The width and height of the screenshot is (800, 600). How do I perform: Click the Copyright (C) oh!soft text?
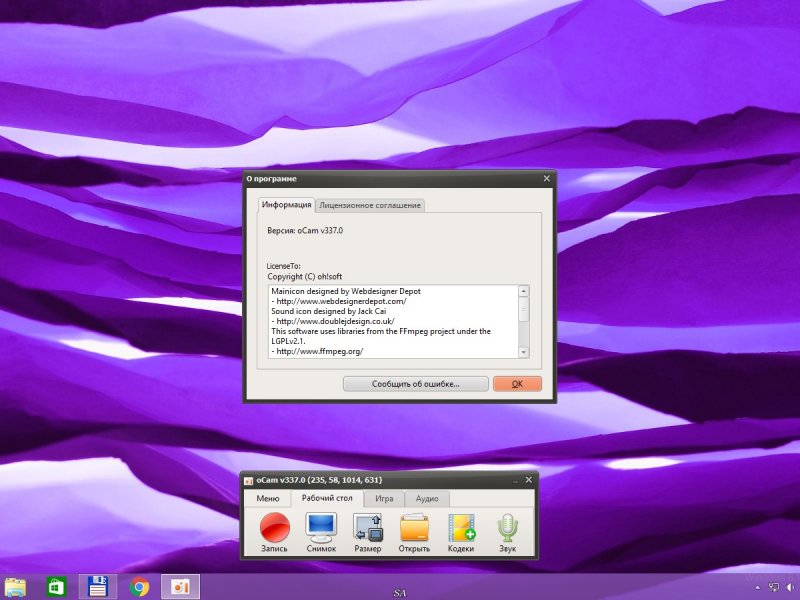tap(305, 277)
